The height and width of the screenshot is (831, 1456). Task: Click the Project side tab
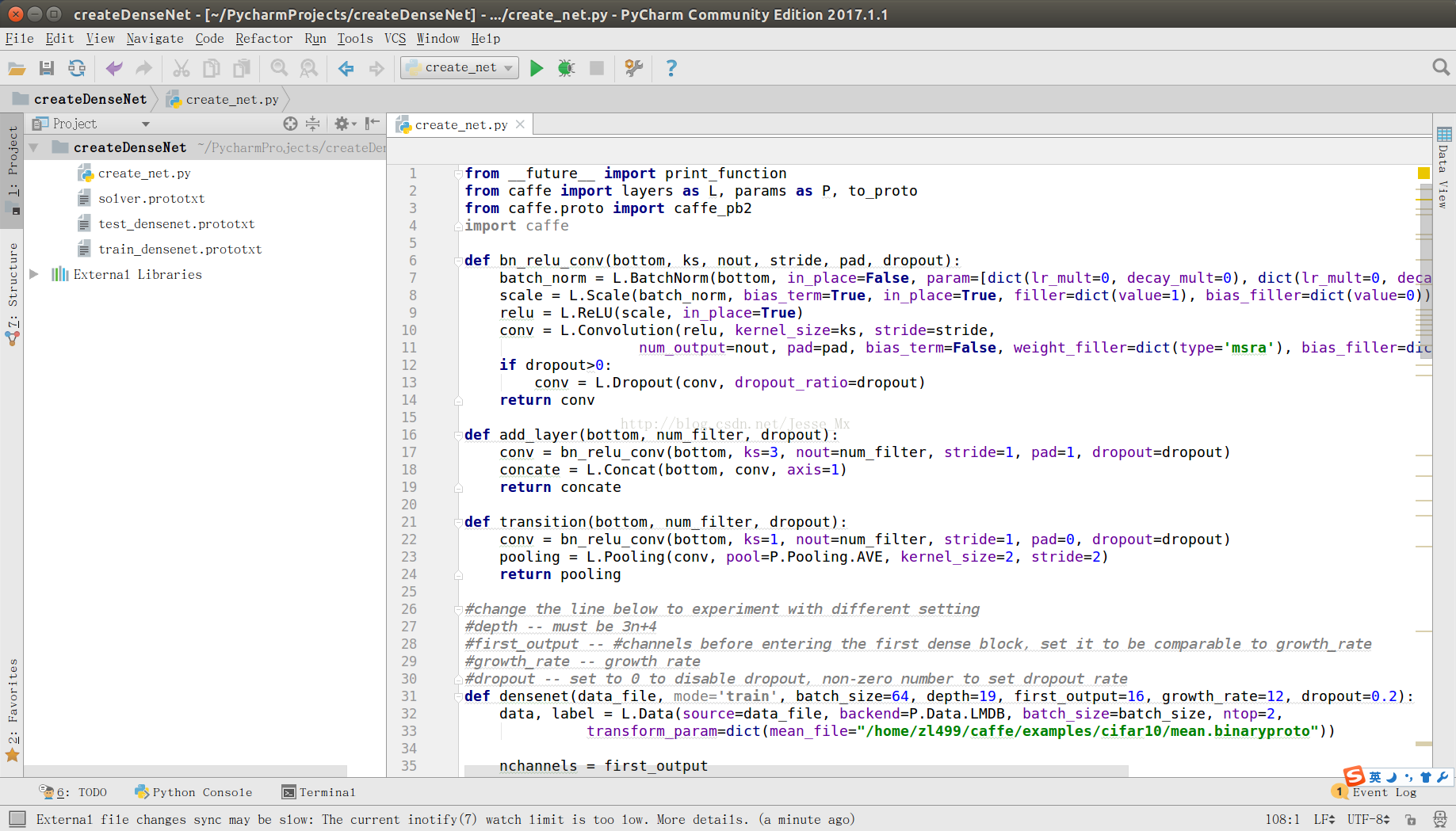(13, 169)
